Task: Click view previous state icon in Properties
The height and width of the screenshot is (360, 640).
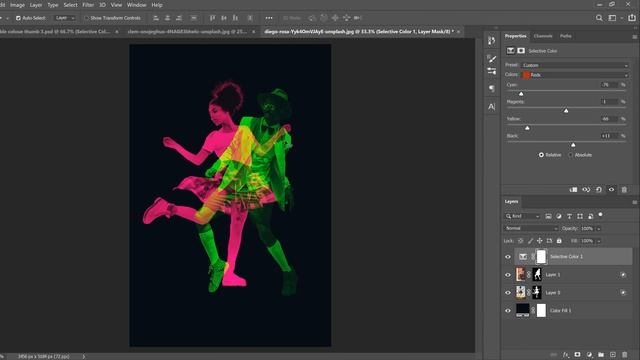Action: point(586,190)
